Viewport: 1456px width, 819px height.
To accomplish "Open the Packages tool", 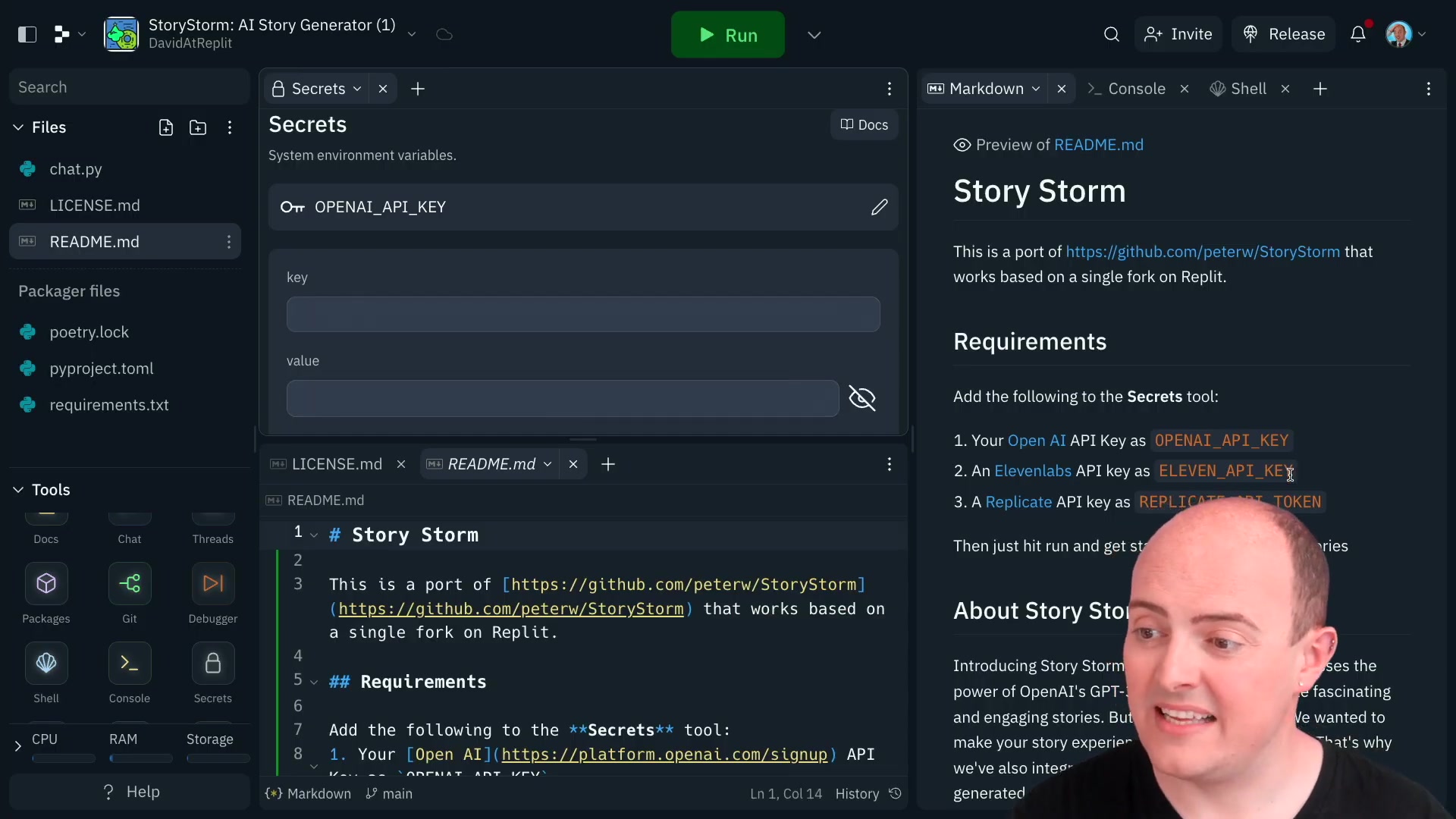I will [46, 594].
